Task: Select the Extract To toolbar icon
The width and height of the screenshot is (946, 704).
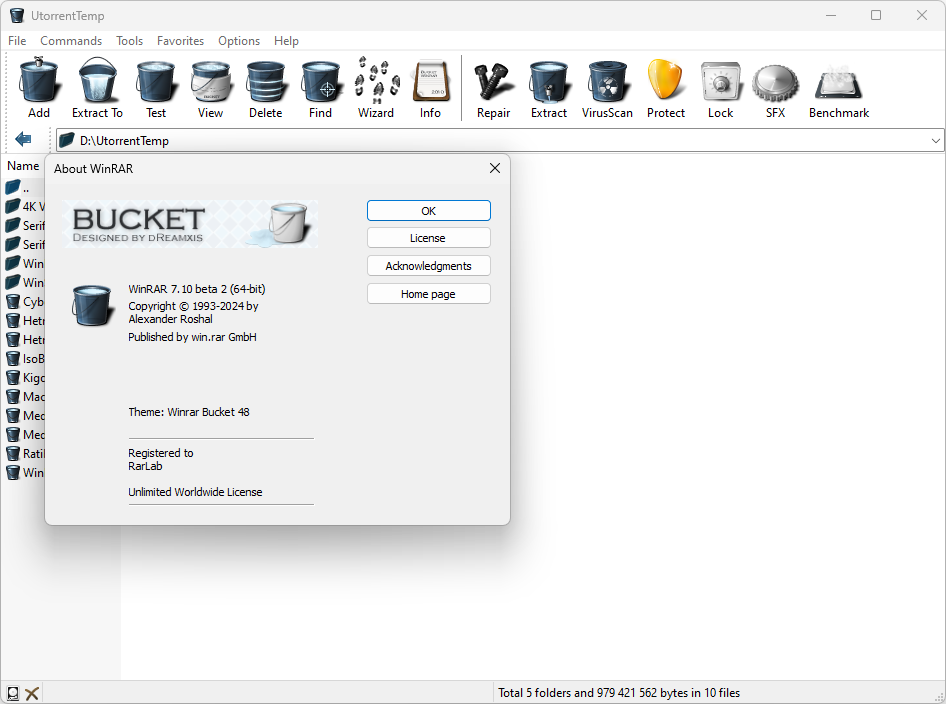Action: pos(97,80)
